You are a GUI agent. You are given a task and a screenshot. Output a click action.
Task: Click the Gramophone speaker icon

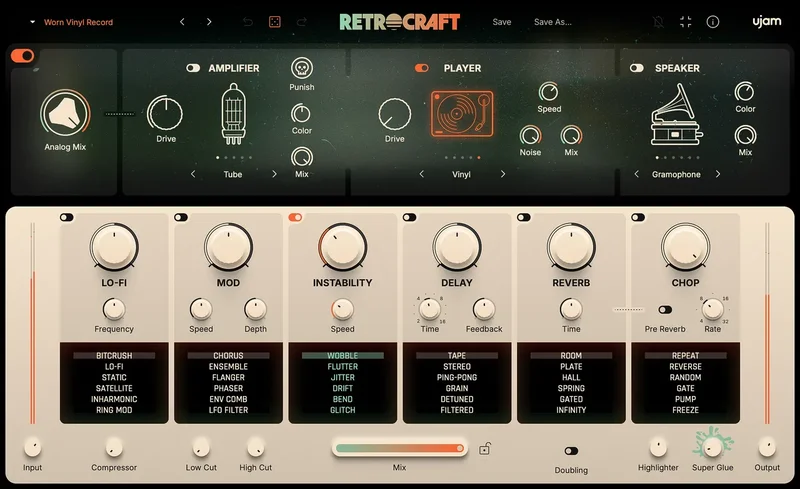pos(676,115)
